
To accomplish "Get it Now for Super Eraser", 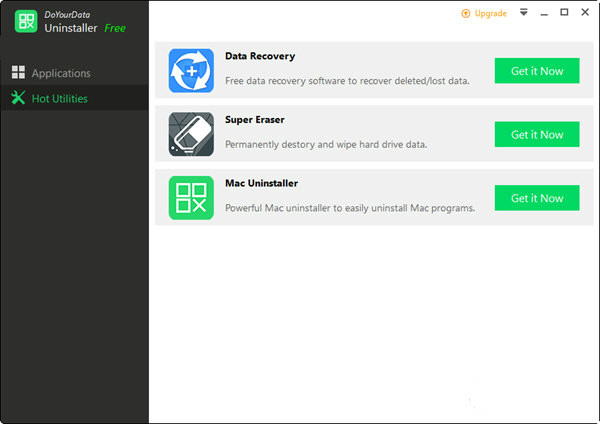I will pyautogui.click(x=537, y=134).
